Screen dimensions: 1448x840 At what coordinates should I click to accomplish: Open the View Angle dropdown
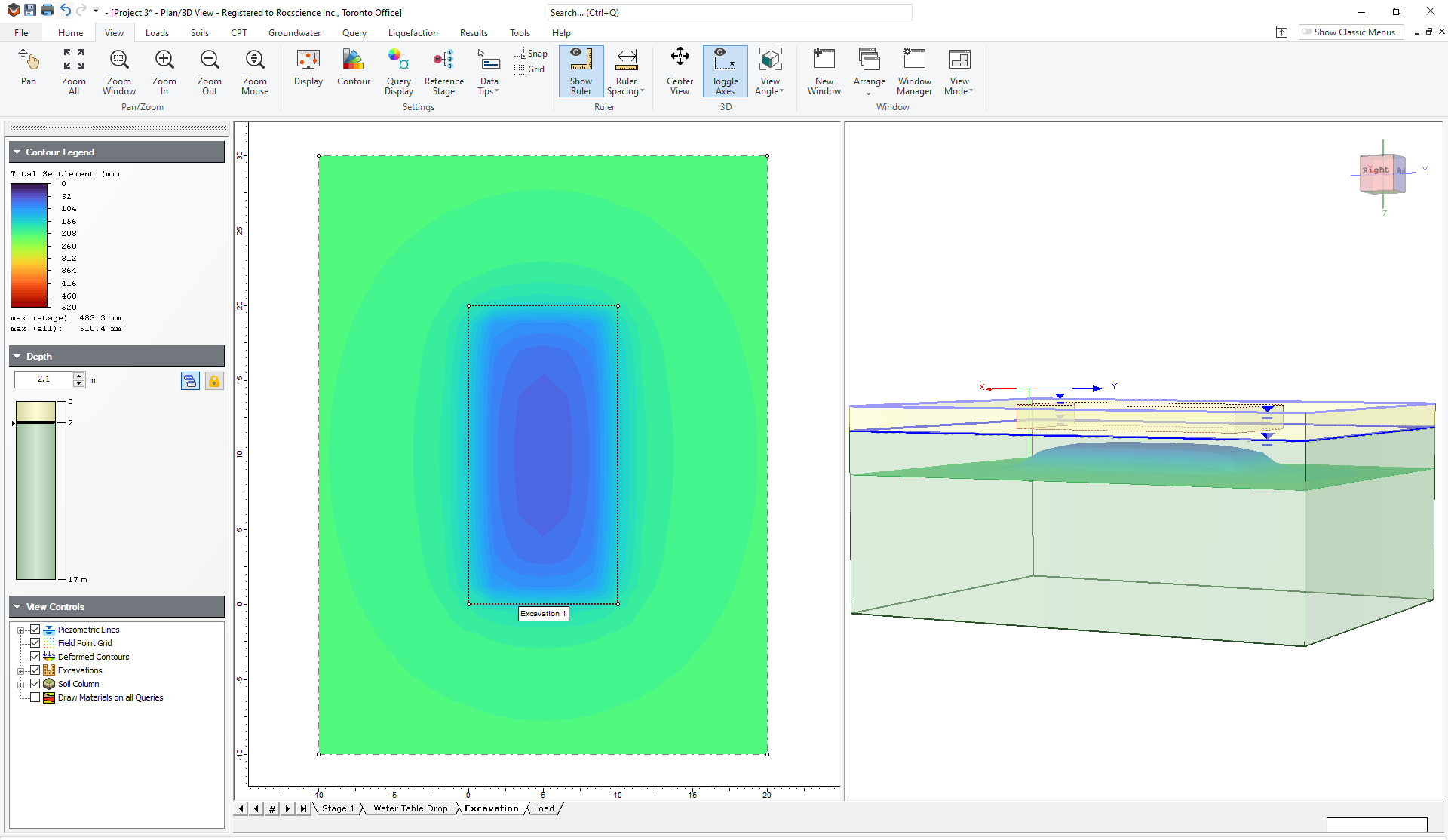(769, 72)
